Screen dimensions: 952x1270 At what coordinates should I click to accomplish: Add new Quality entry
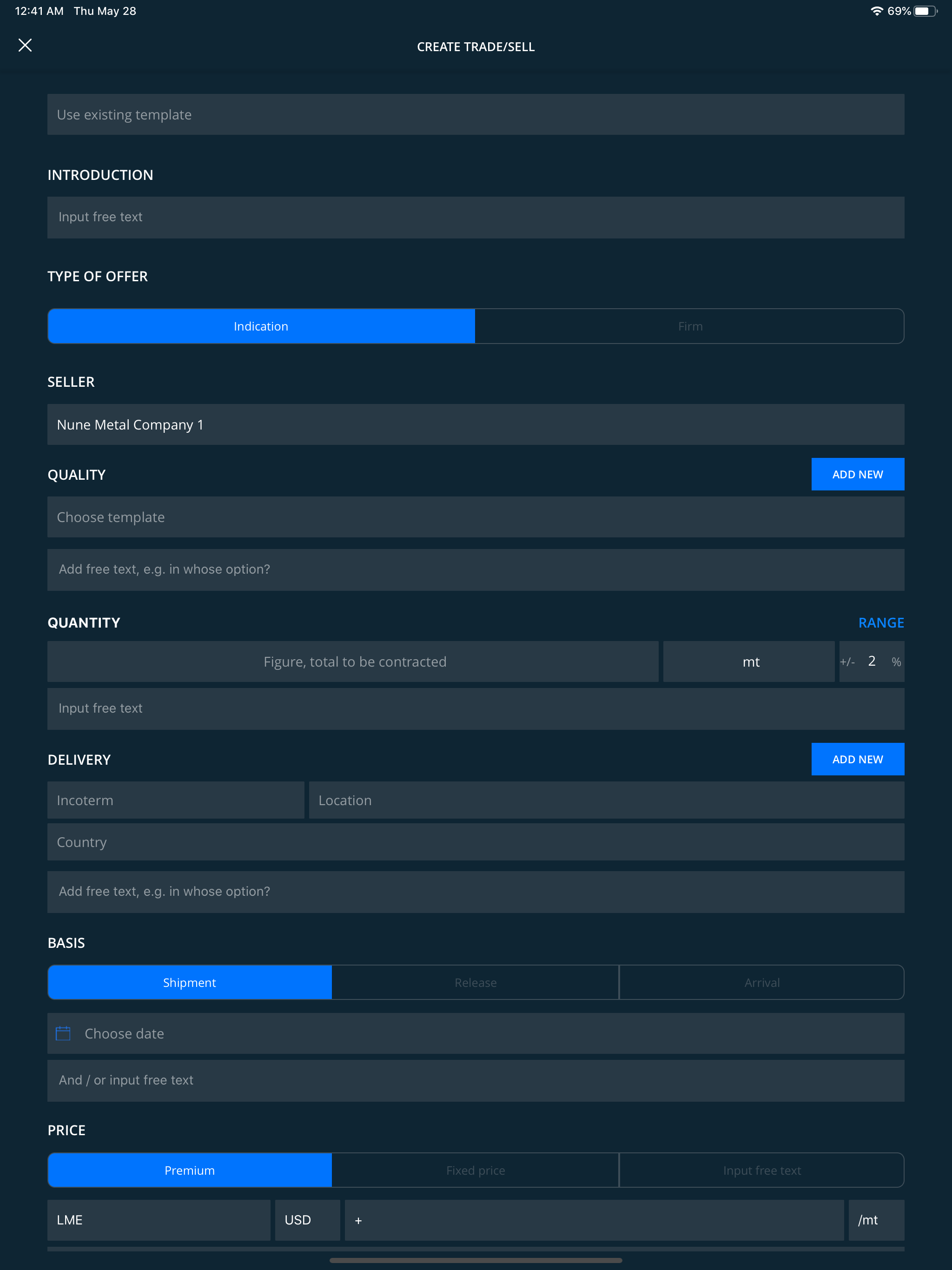pos(857,474)
